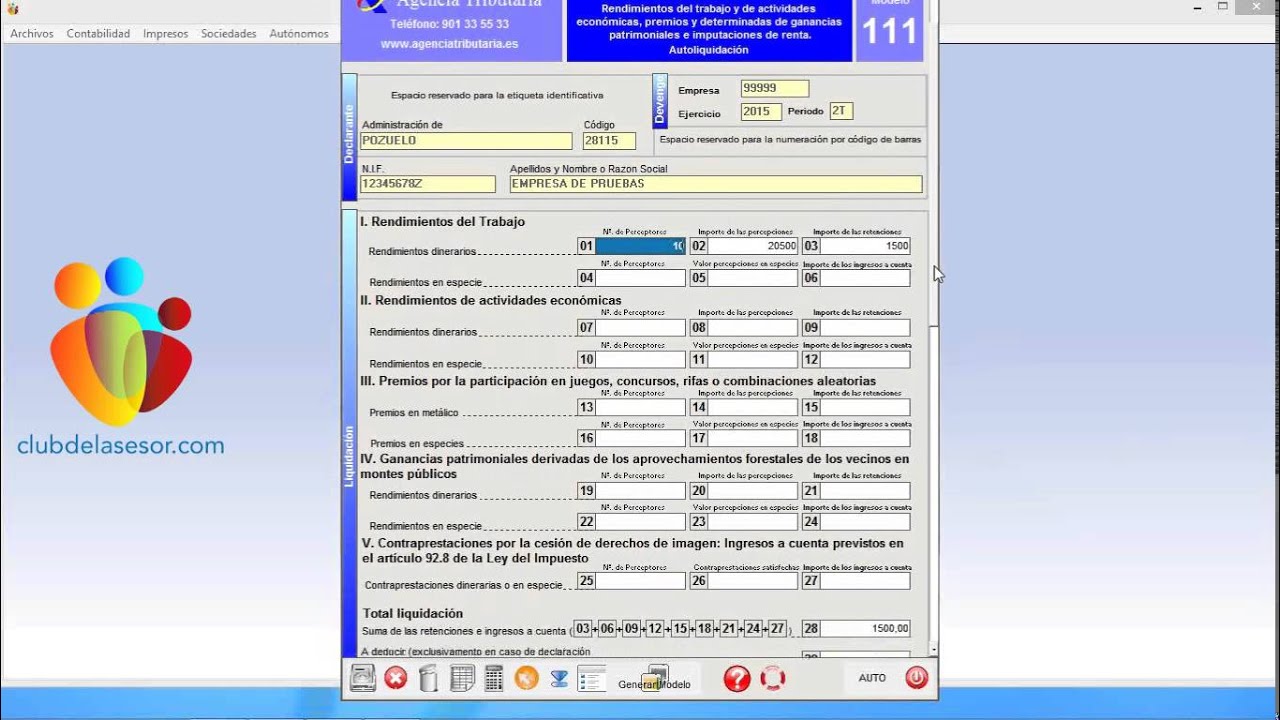Click the red question mark help icon

click(x=737, y=678)
